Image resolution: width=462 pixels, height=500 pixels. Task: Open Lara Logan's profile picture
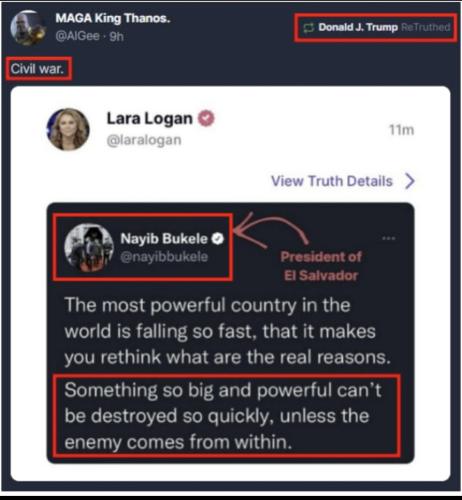pyautogui.click(x=68, y=129)
